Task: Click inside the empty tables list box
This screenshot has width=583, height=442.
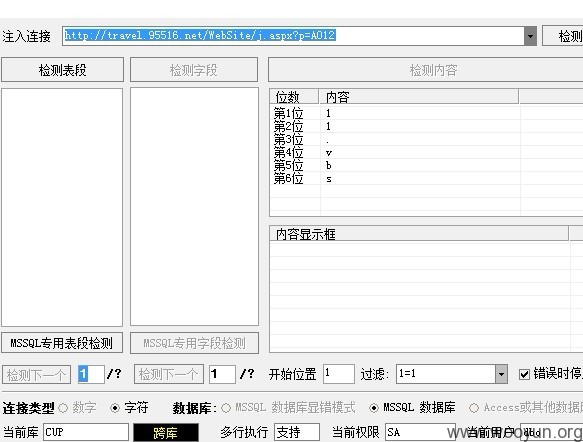Action: click(x=62, y=207)
